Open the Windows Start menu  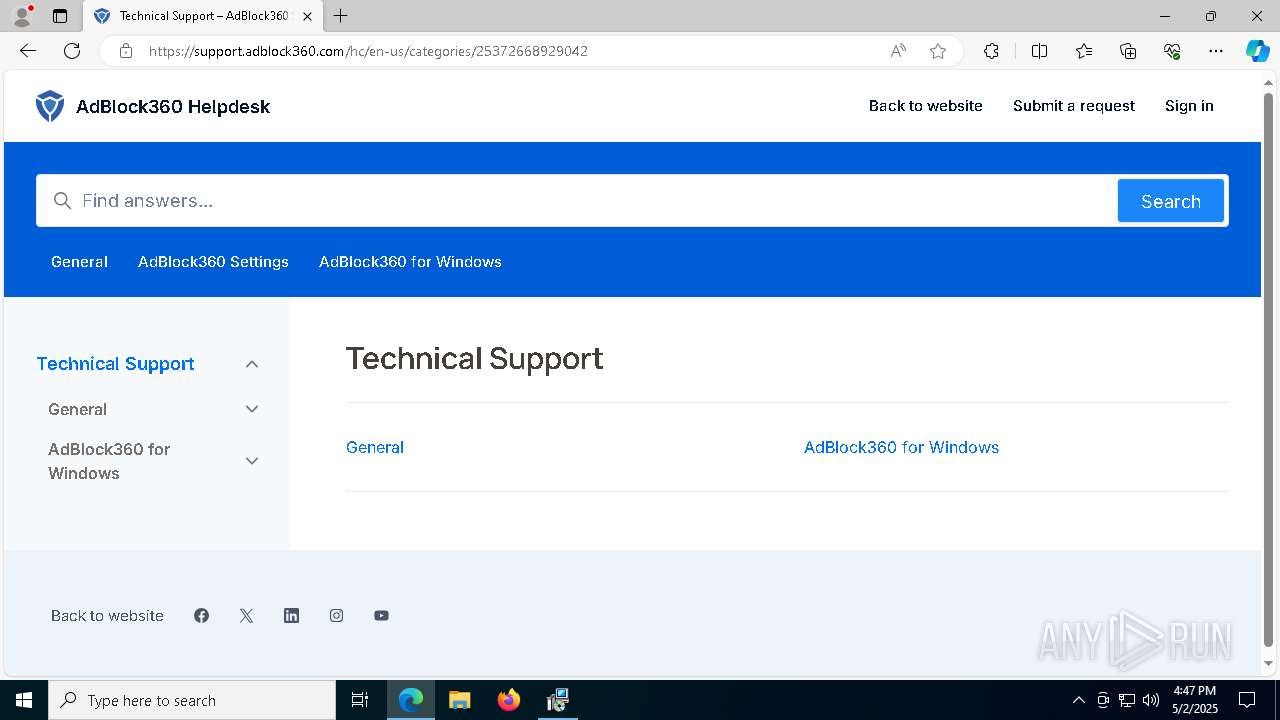(x=24, y=700)
